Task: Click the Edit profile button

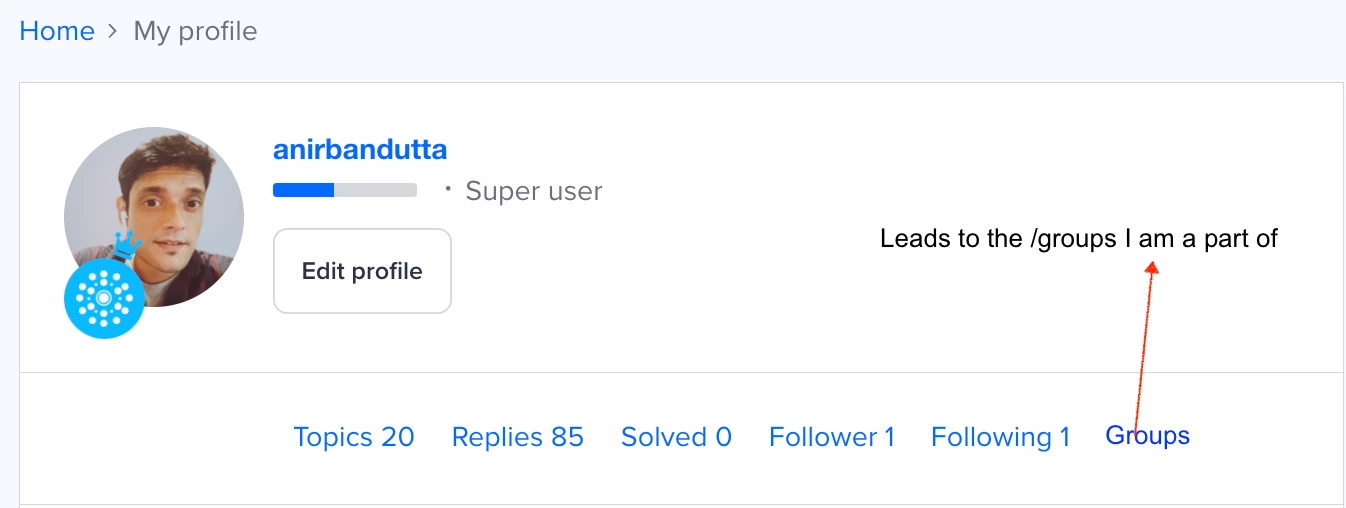Action: pyautogui.click(x=362, y=271)
